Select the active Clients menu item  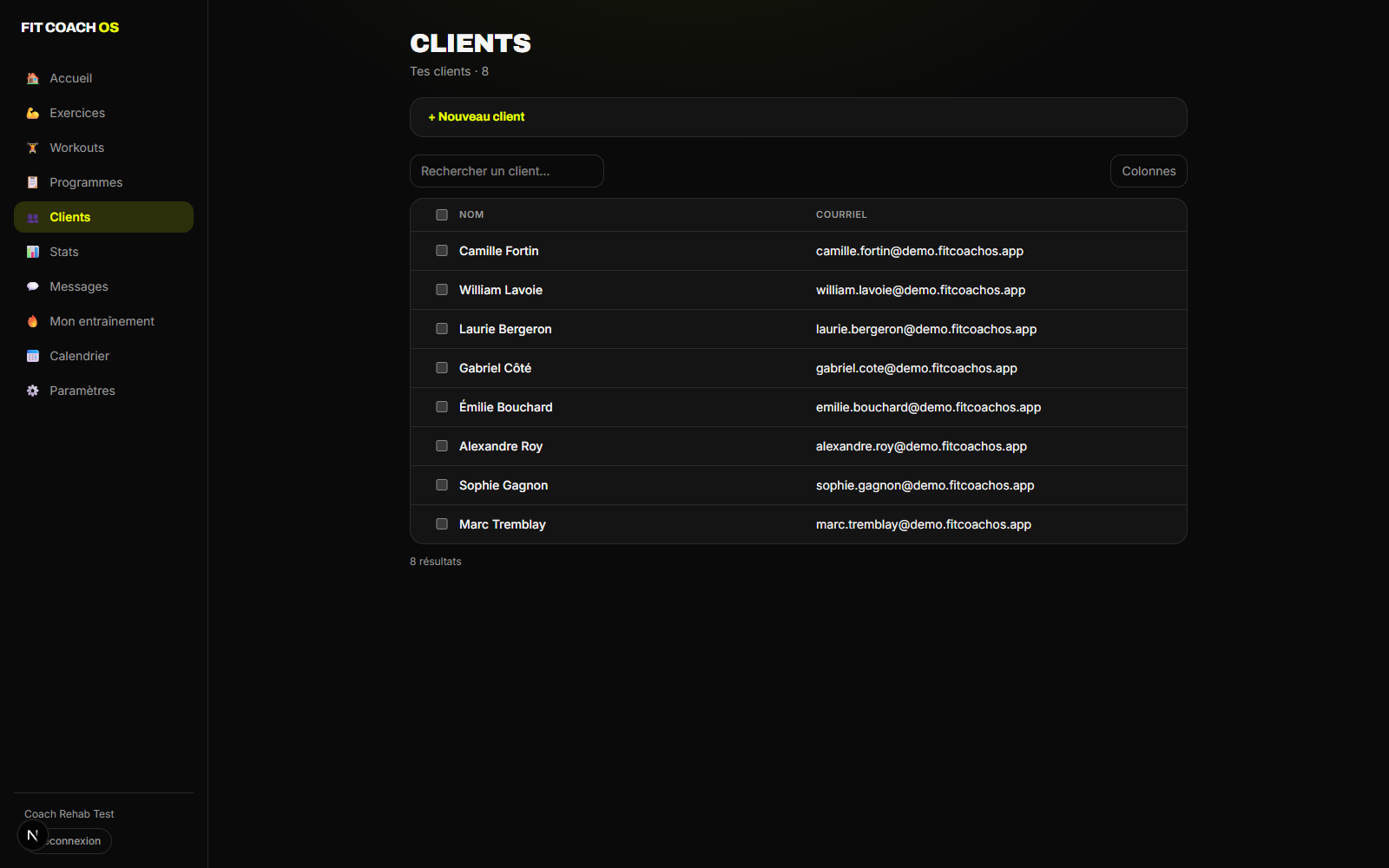tap(103, 217)
